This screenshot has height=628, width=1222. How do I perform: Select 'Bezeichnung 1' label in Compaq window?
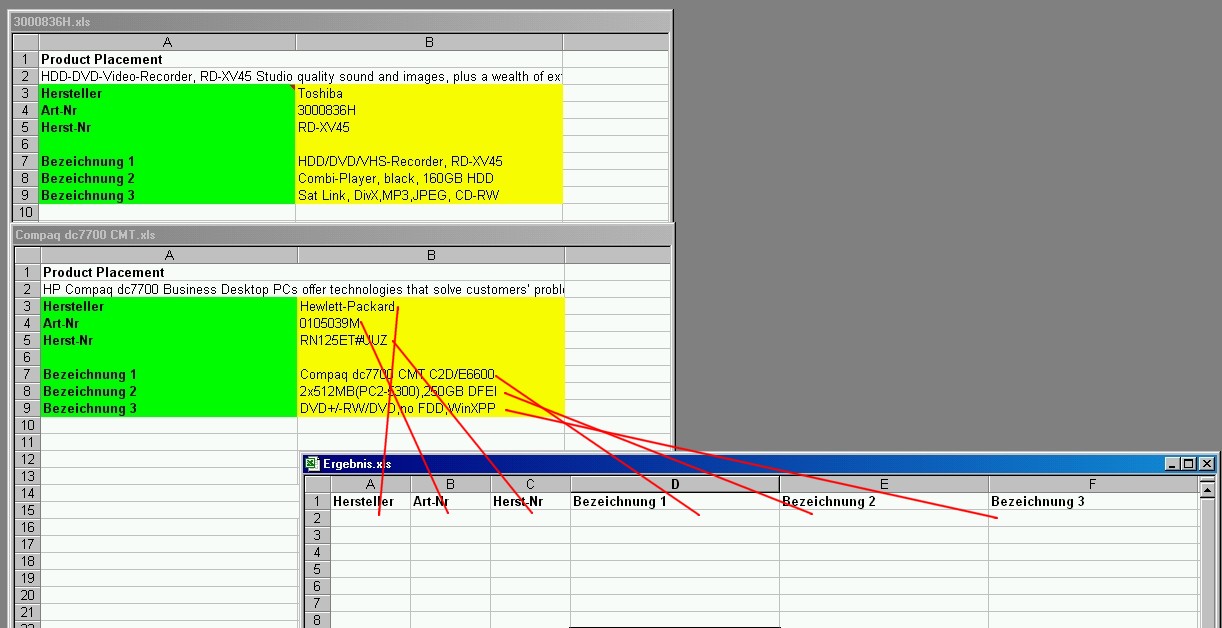(x=169, y=375)
